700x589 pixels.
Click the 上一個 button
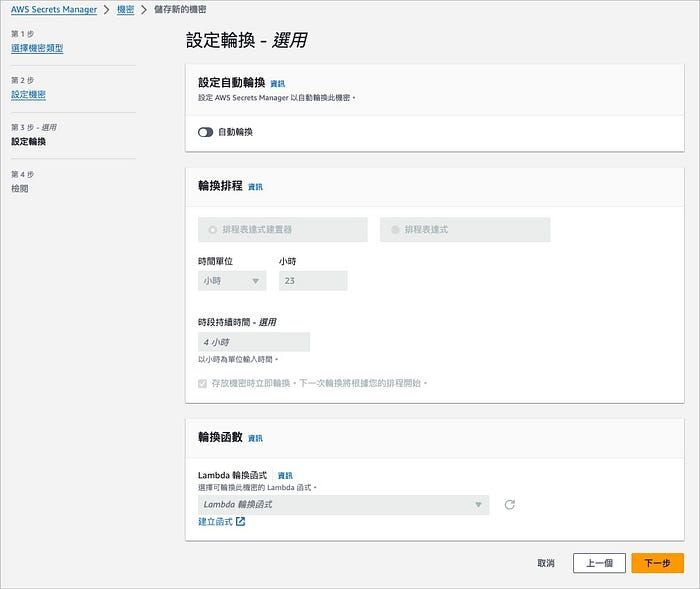[599, 563]
